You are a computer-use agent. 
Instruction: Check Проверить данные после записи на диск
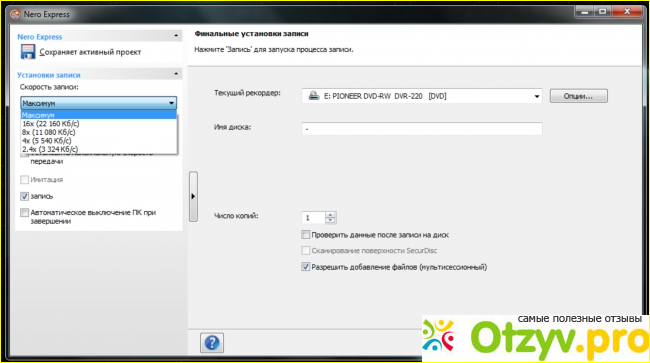[306, 235]
